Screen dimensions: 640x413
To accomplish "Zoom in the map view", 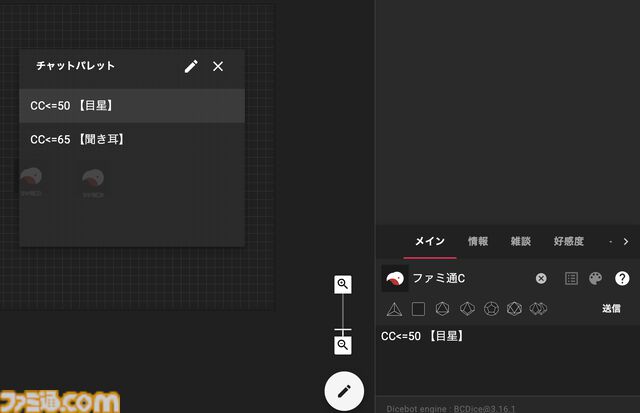I will [x=342, y=284].
